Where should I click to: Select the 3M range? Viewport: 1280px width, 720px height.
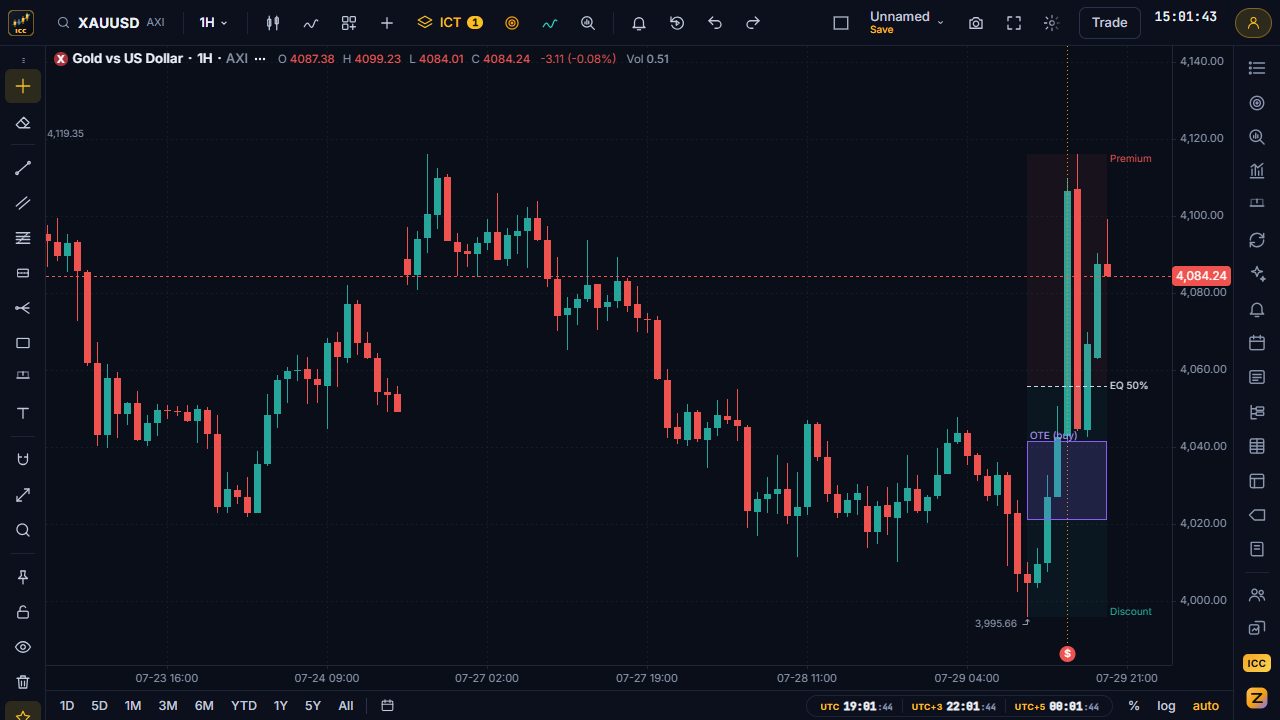(x=168, y=706)
